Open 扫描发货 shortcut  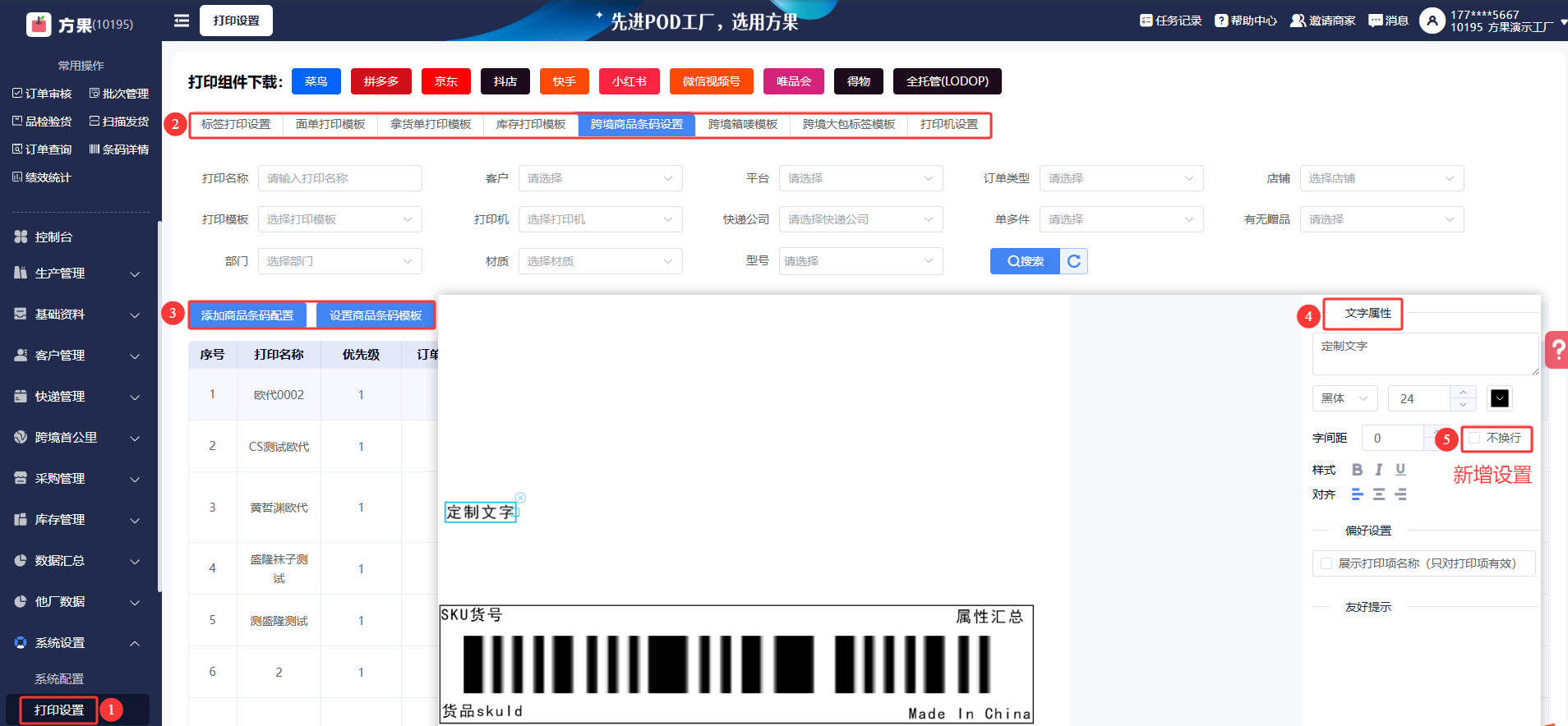tap(119, 122)
